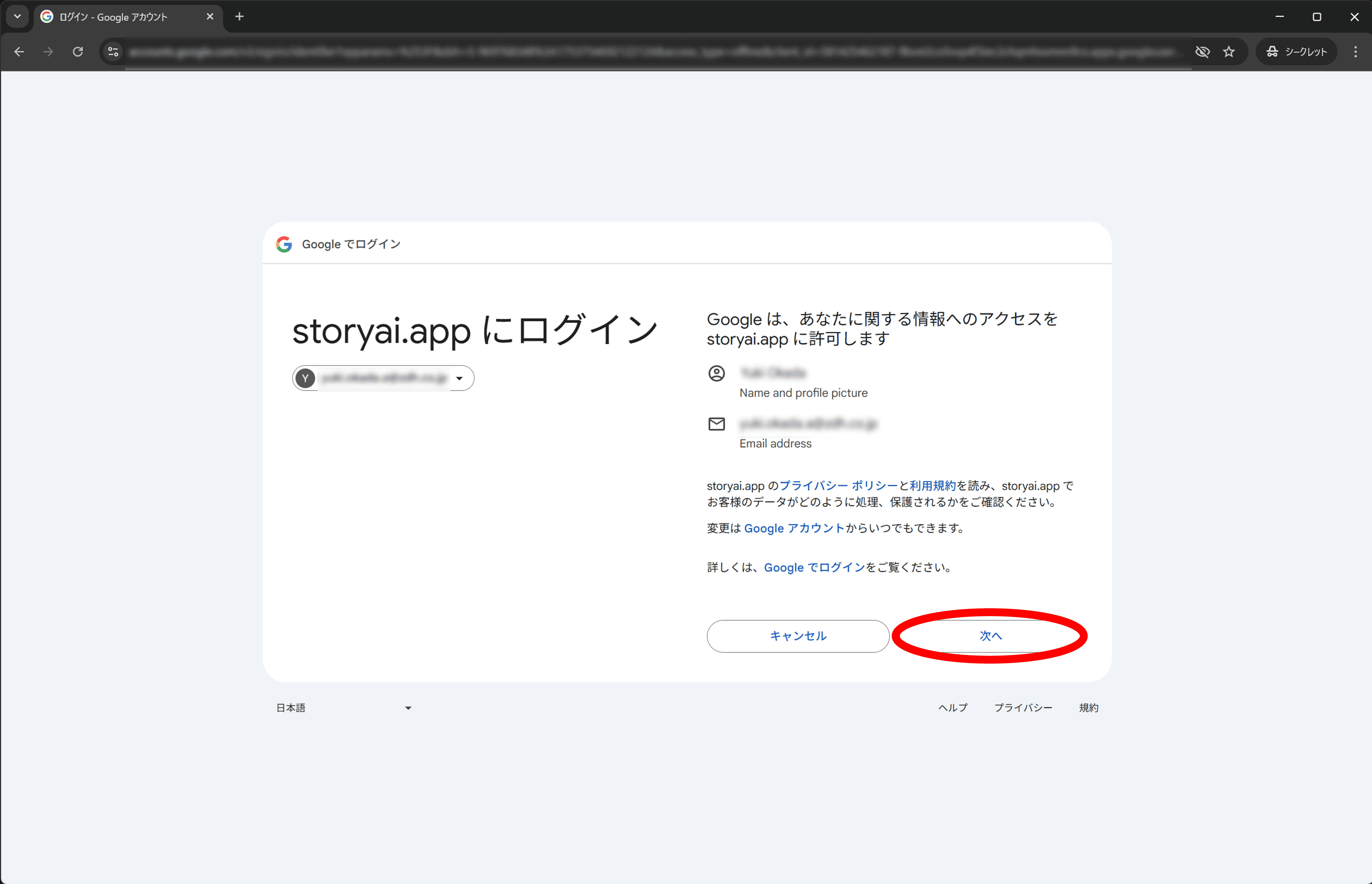Open a new tab with plus button

point(239,17)
